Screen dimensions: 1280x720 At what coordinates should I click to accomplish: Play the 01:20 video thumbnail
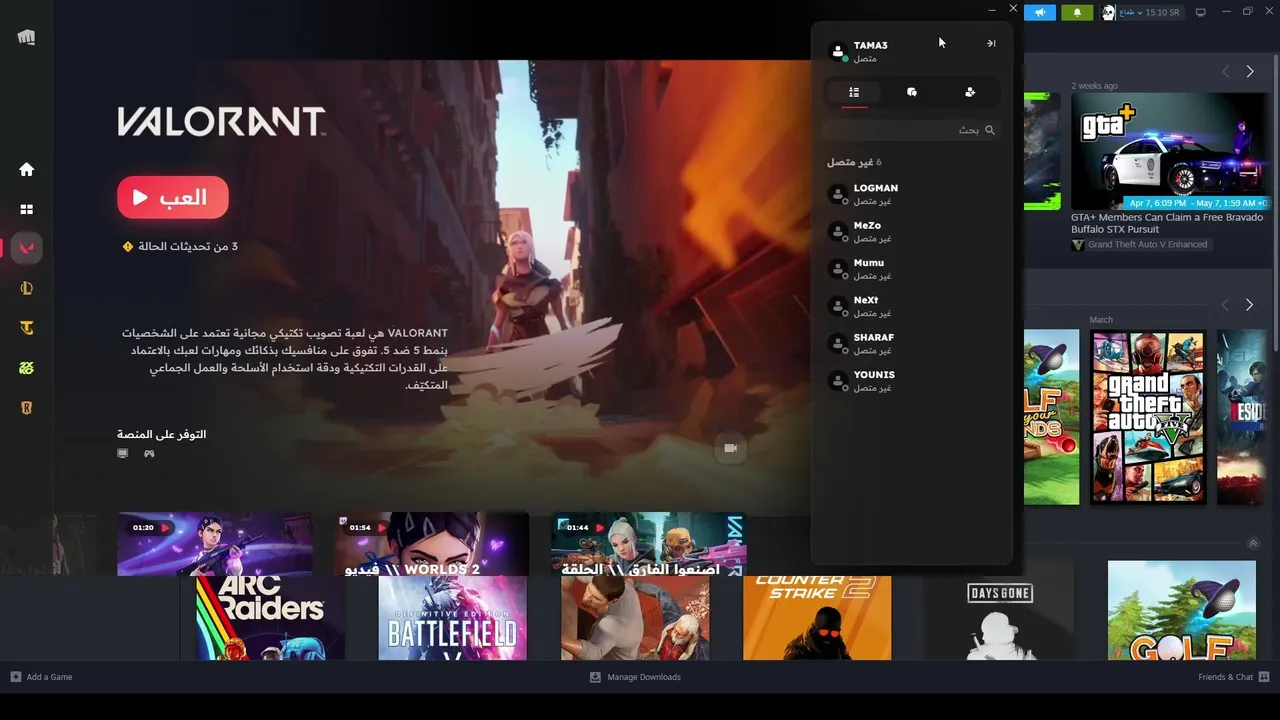pos(215,544)
